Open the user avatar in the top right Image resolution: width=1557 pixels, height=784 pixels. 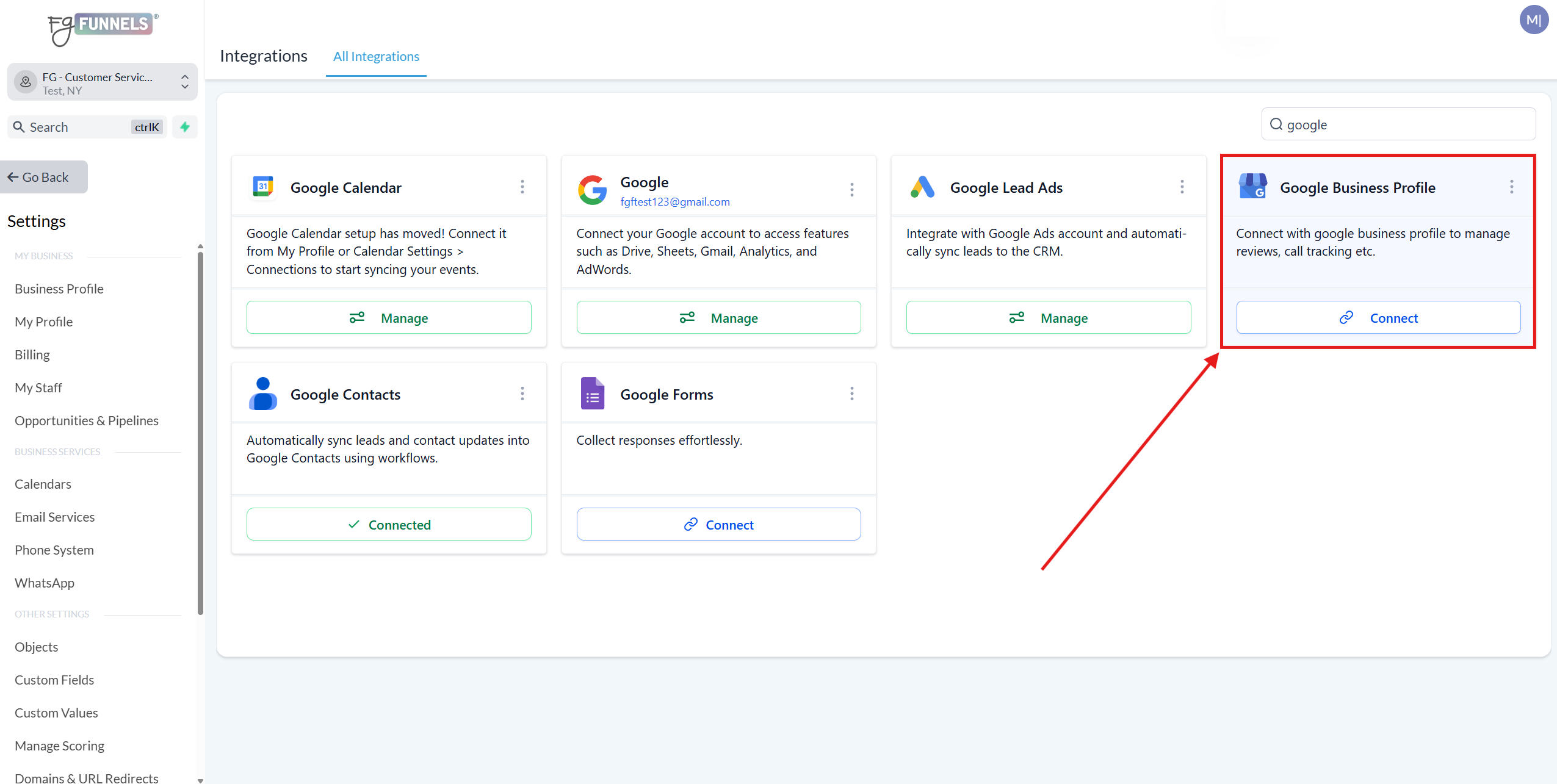(x=1533, y=20)
